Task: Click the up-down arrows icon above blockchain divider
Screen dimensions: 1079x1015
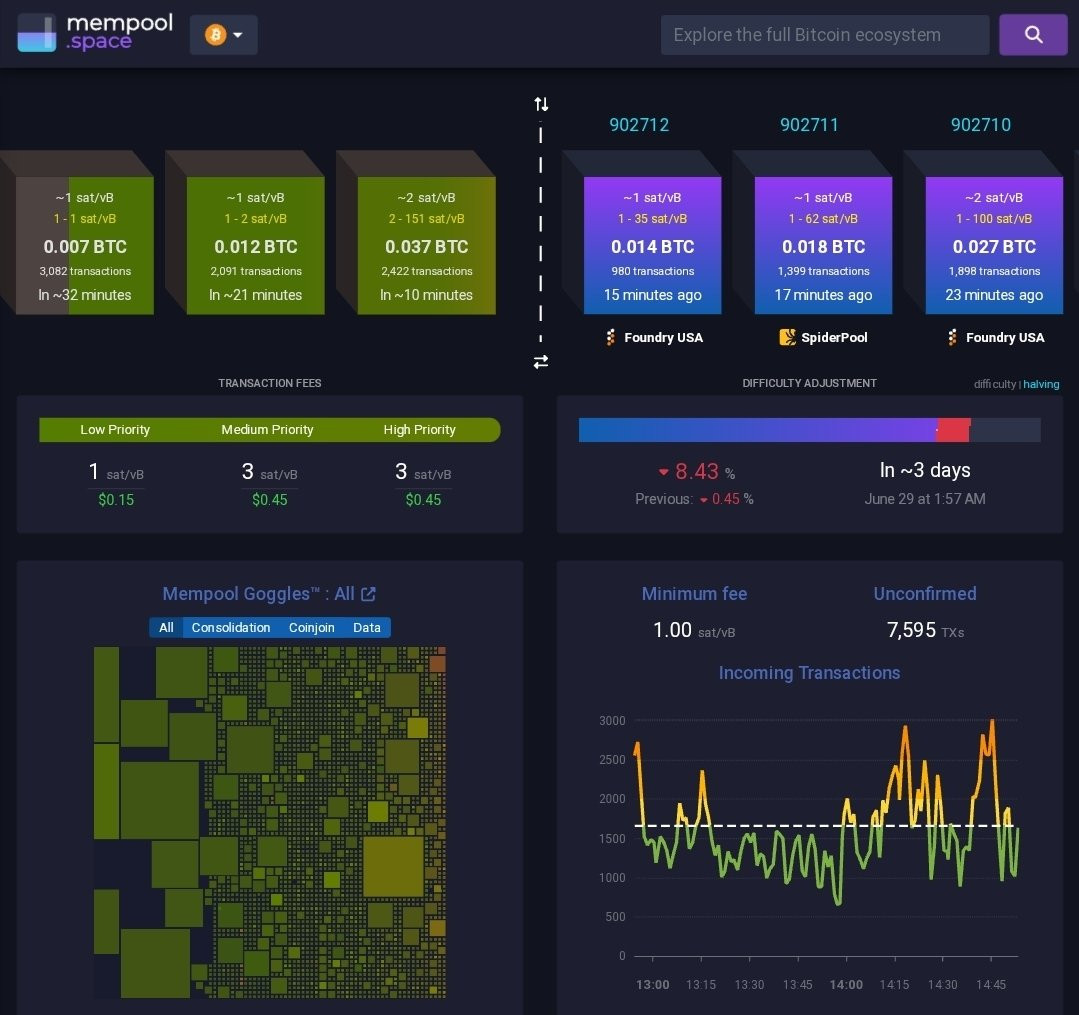Action: tap(541, 104)
